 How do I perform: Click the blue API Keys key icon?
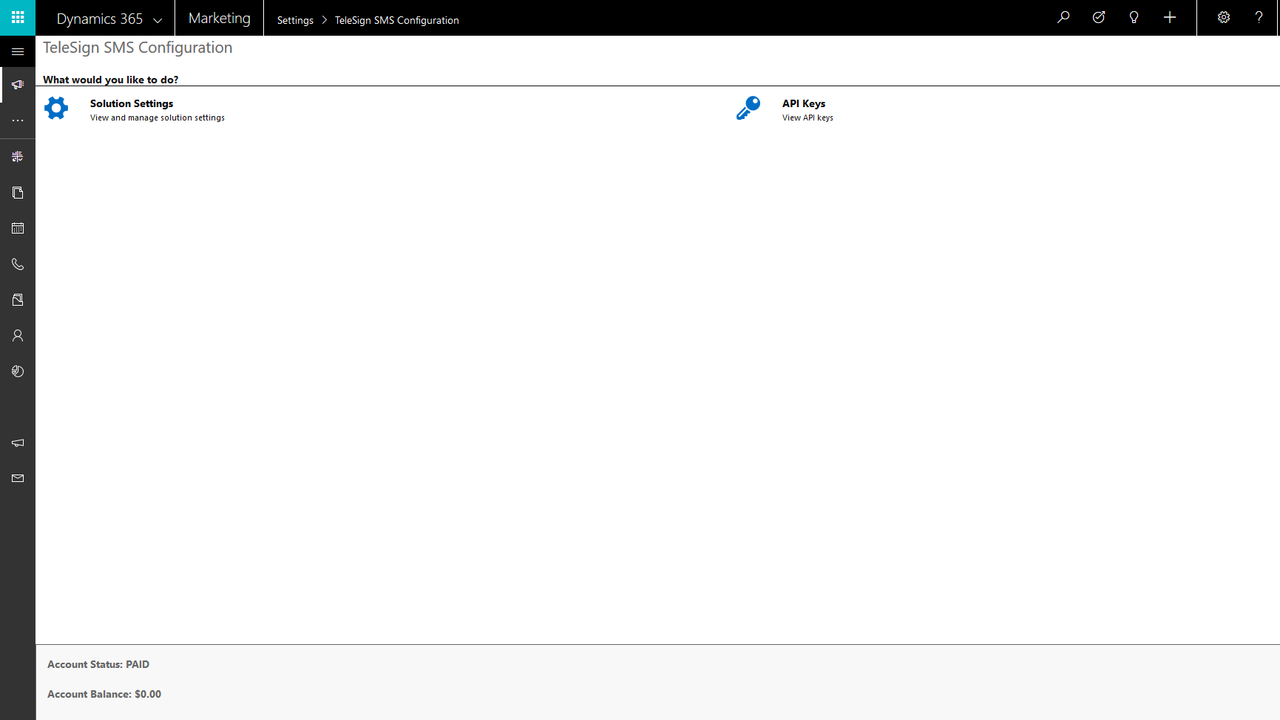pos(748,108)
